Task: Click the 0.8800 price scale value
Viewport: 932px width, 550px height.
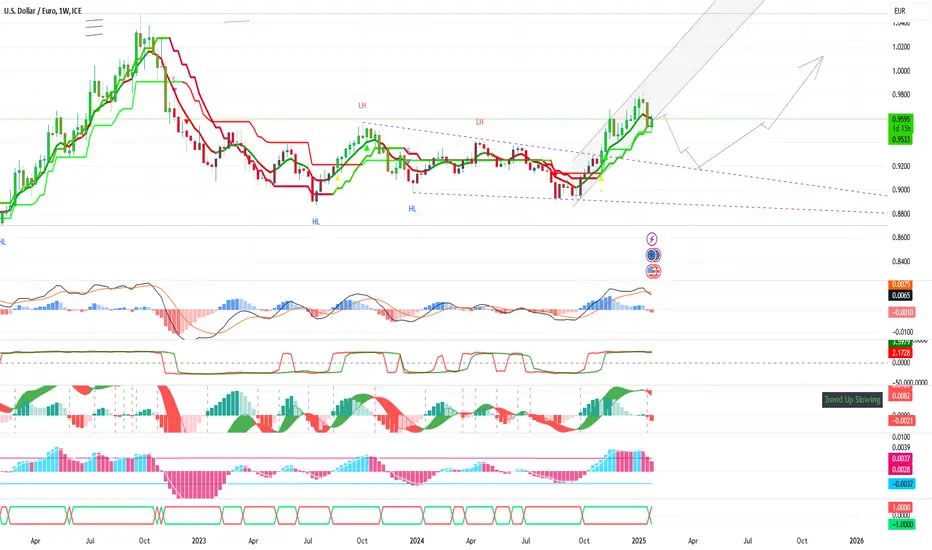Action: pyautogui.click(x=901, y=213)
